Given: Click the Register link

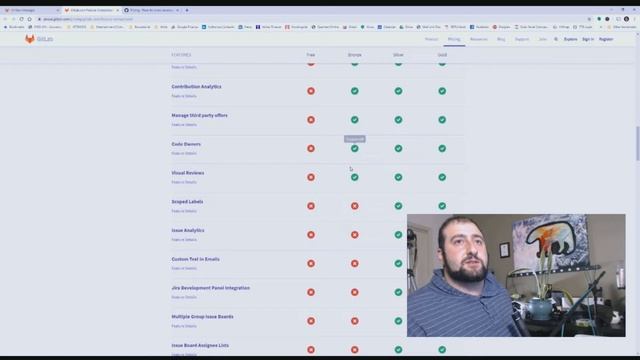Looking at the screenshot, I should click(x=606, y=39).
